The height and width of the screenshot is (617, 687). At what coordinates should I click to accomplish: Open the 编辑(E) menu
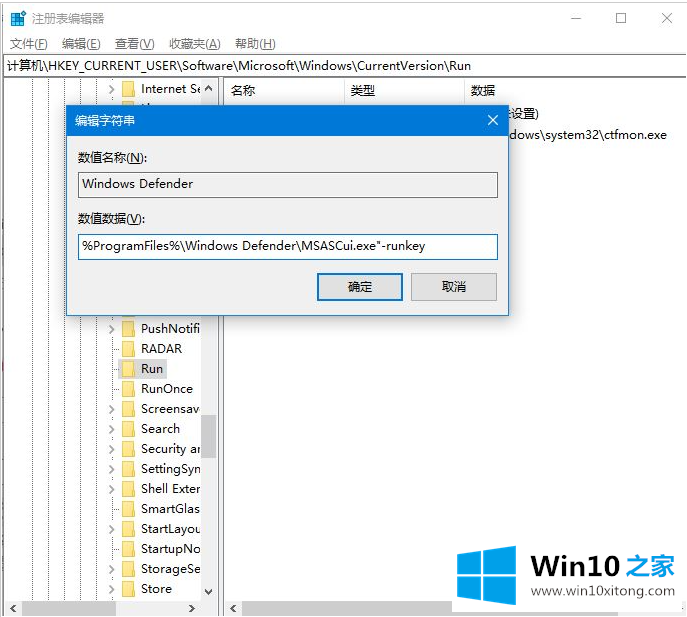[x=81, y=44]
